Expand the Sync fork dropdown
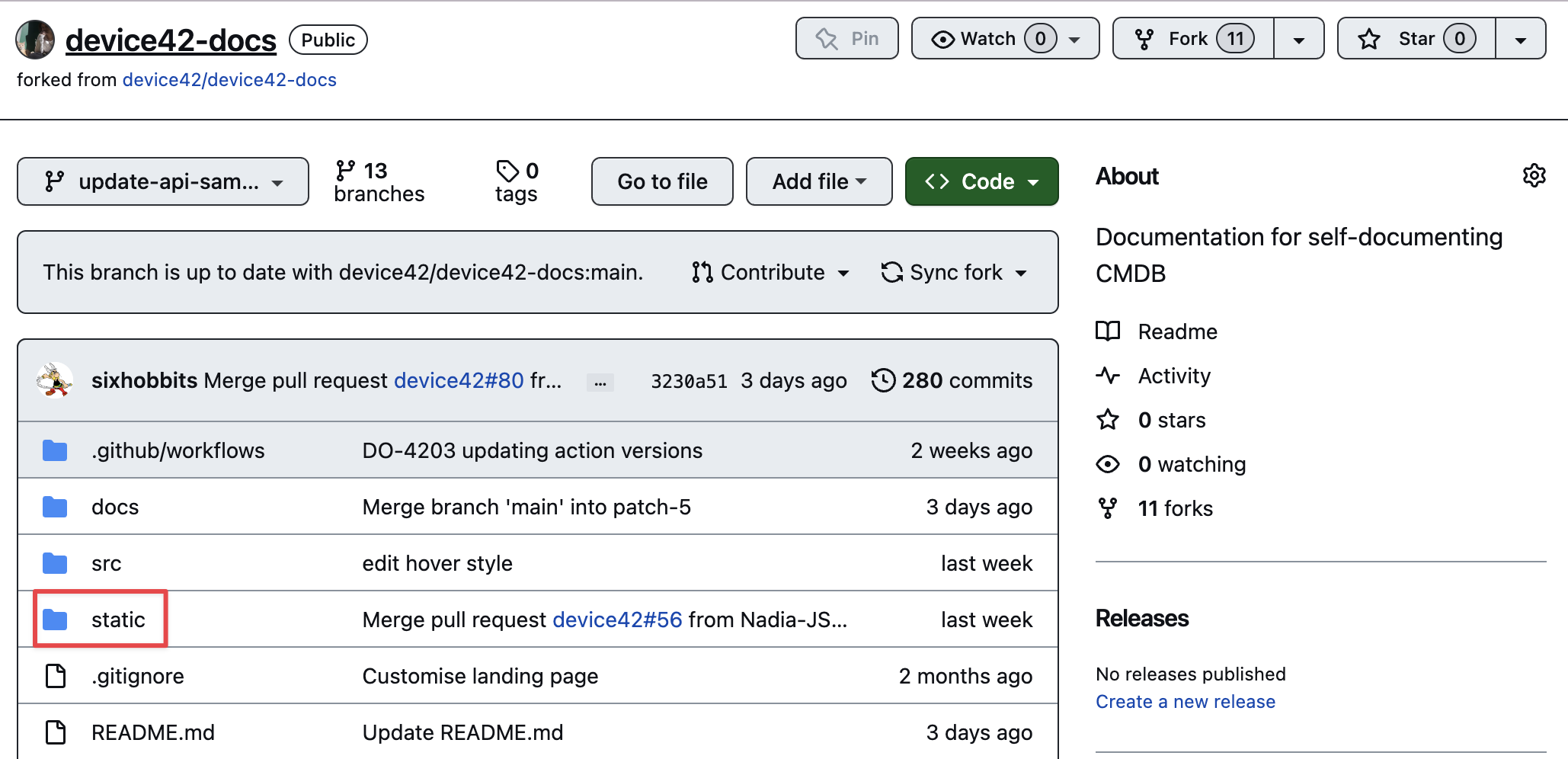1568x759 pixels. tap(954, 272)
